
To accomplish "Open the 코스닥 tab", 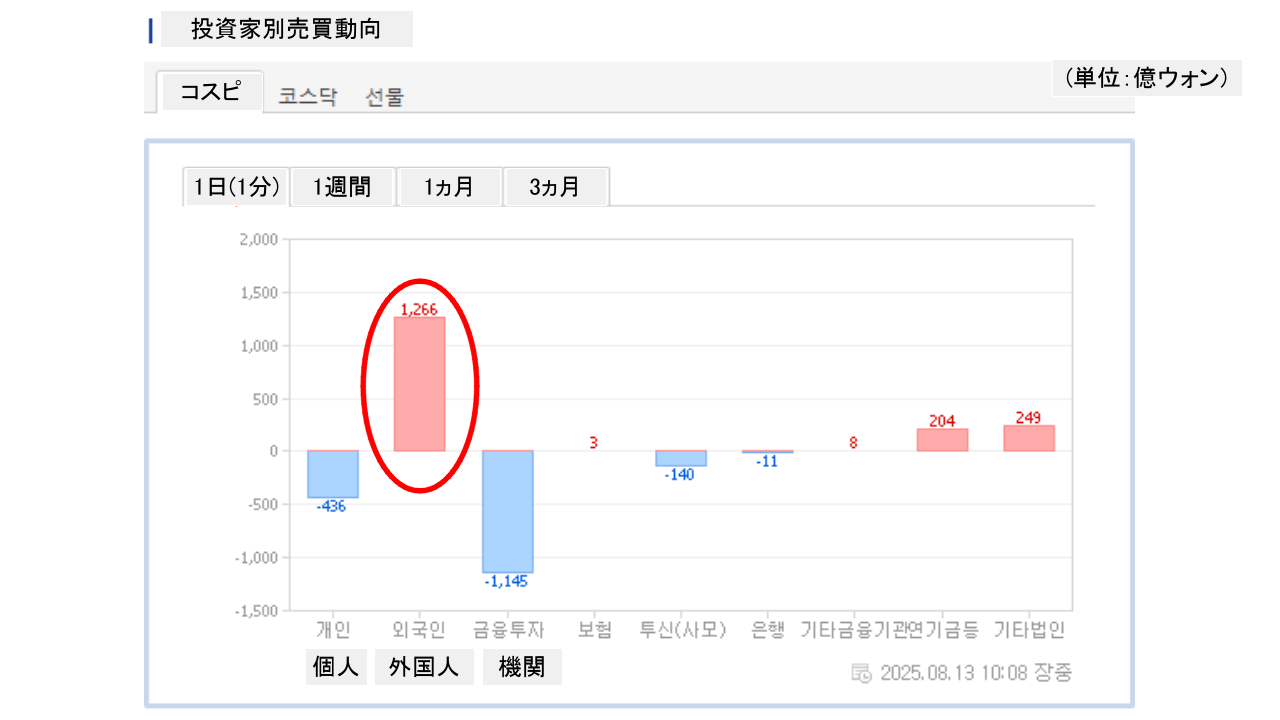I will [x=308, y=97].
